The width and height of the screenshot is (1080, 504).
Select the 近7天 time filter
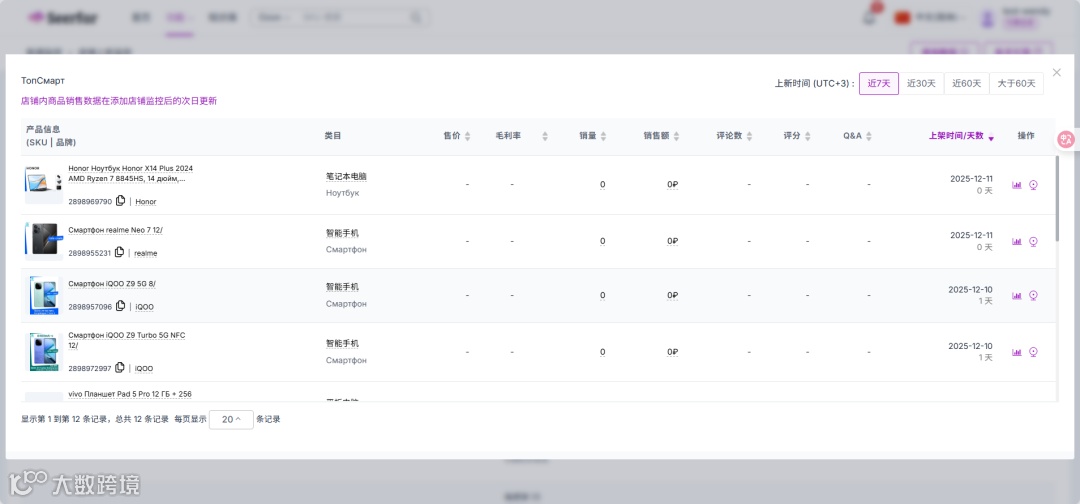879,83
